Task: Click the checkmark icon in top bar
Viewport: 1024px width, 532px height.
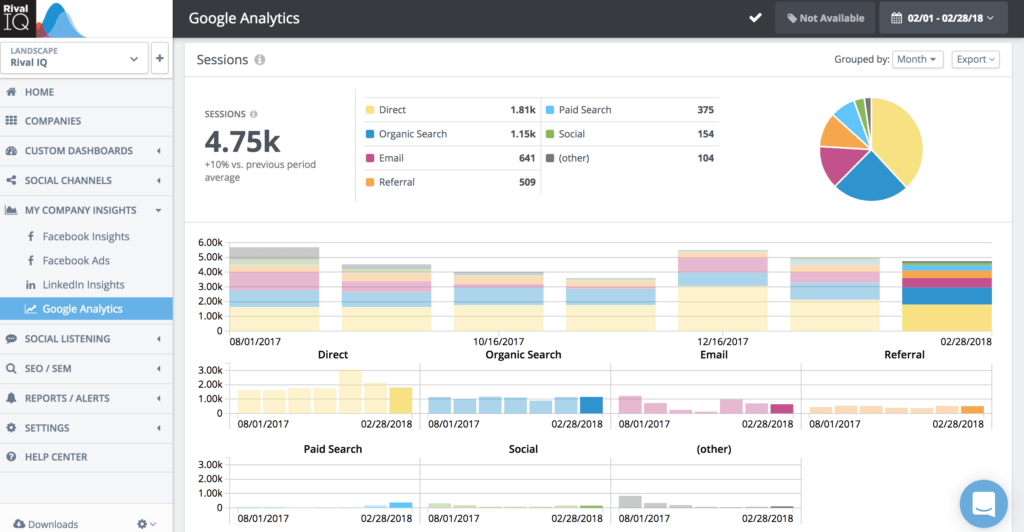Action: pos(756,18)
